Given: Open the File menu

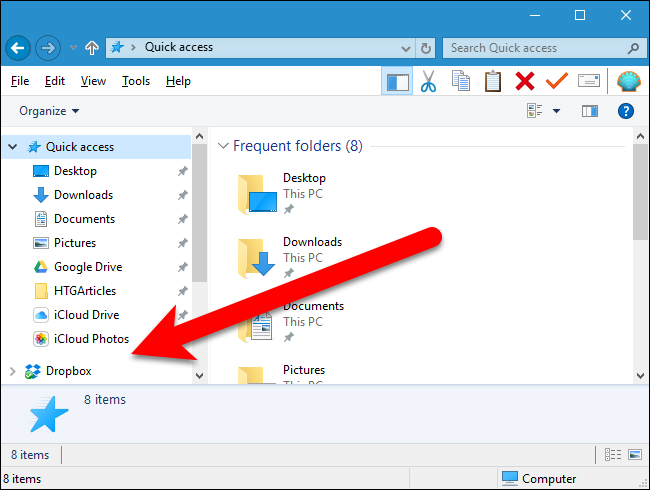Looking at the screenshot, I should point(20,81).
